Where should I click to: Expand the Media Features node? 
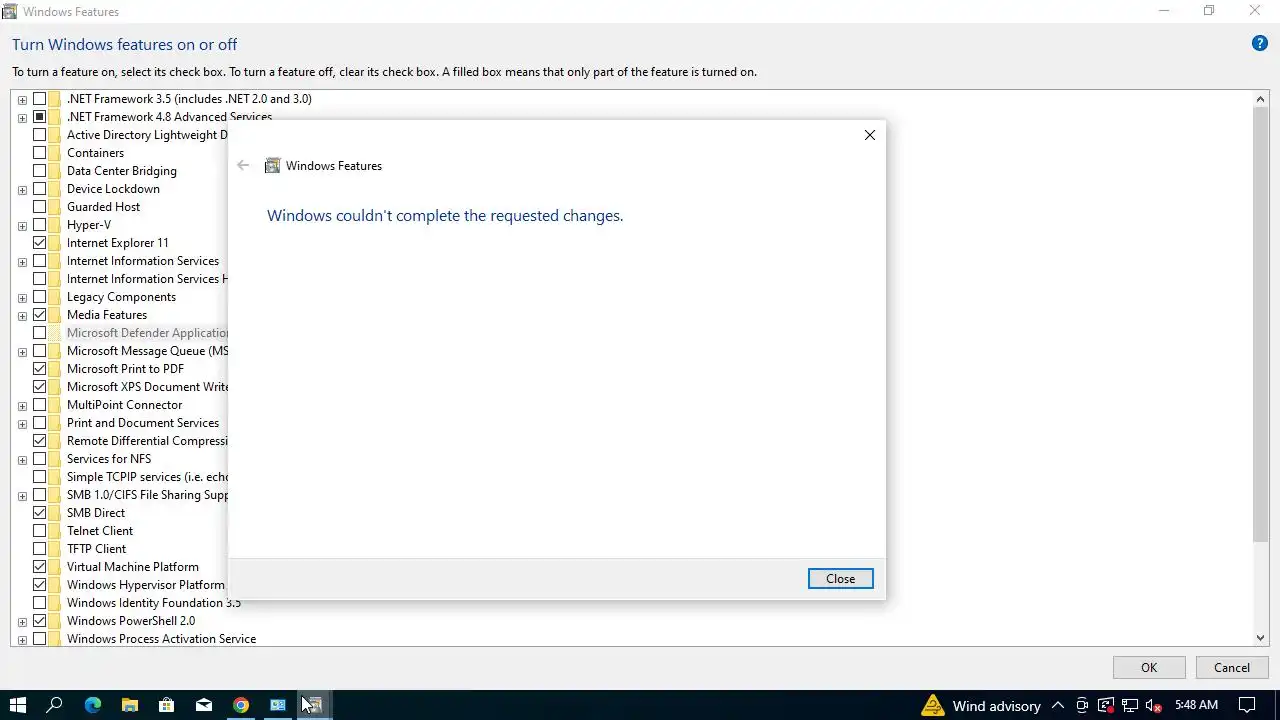[22, 315]
